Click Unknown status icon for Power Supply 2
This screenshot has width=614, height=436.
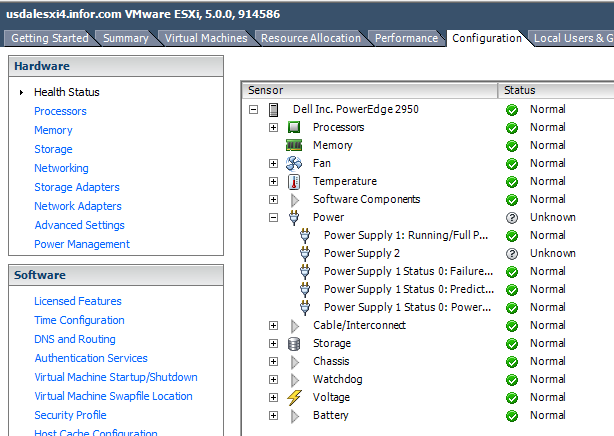(x=512, y=254)
